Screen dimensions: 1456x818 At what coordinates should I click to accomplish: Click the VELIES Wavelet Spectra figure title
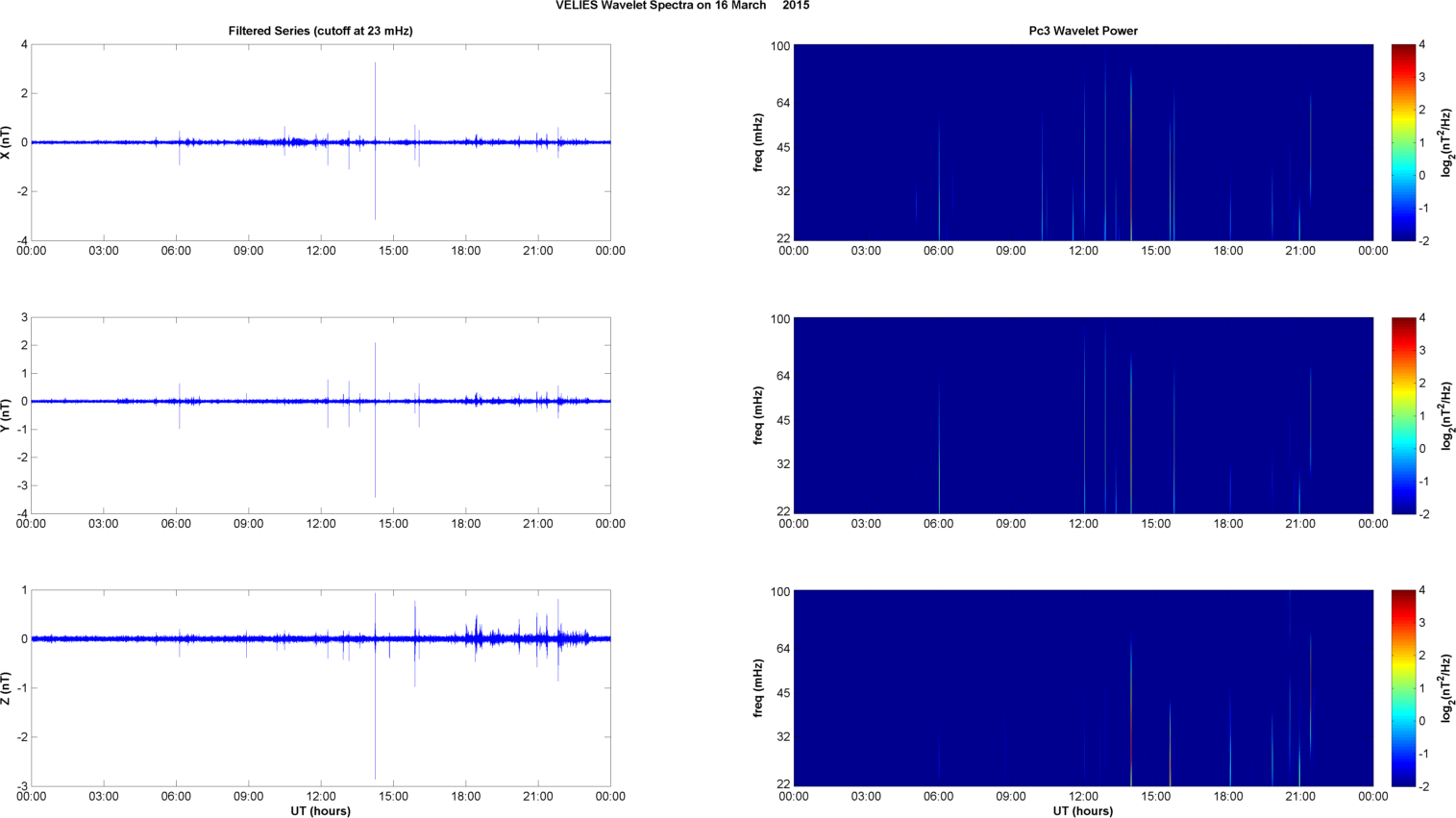pos(682,6)
